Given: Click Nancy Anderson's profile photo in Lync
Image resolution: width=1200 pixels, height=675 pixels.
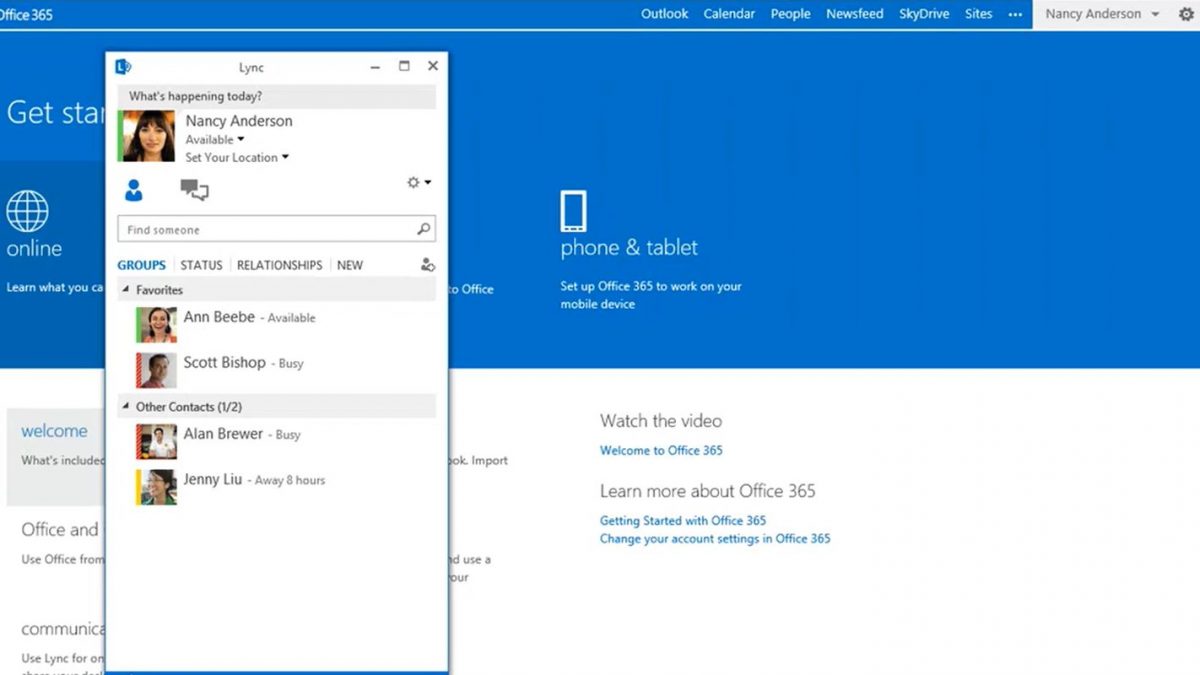Looking at the screenshot, I should point(147,136).
